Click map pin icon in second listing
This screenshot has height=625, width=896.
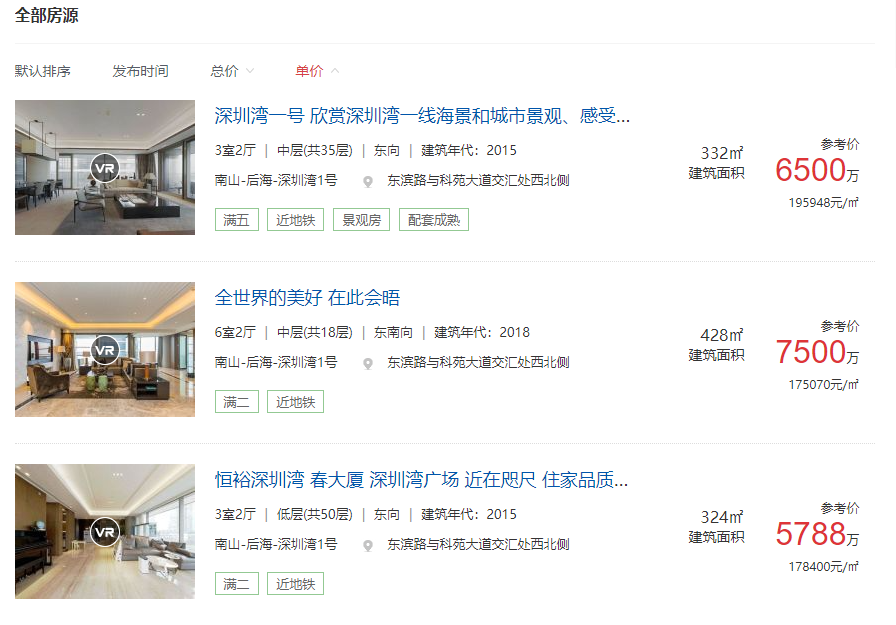point(368,363)
